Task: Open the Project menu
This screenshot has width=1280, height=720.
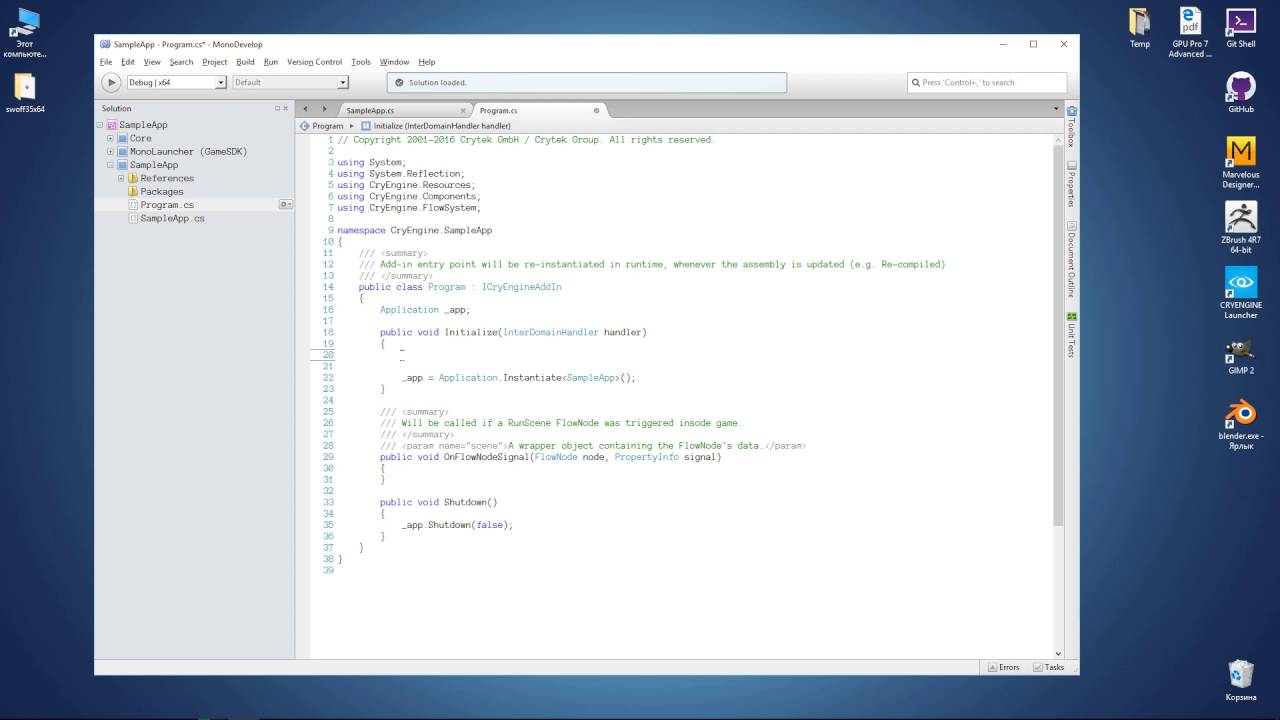Action: (215, 62)
